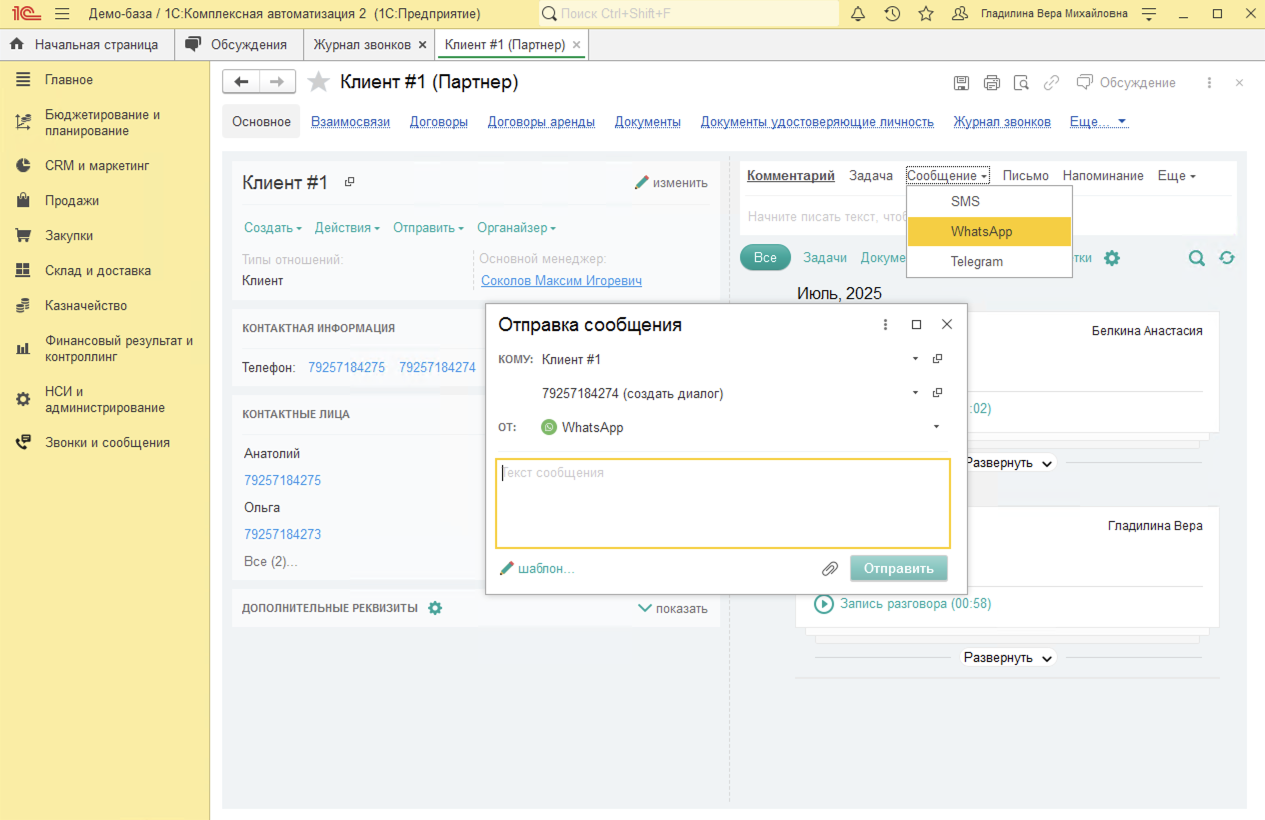Click into the message text field
The image size is (1265, 820).
pos(722,504)
